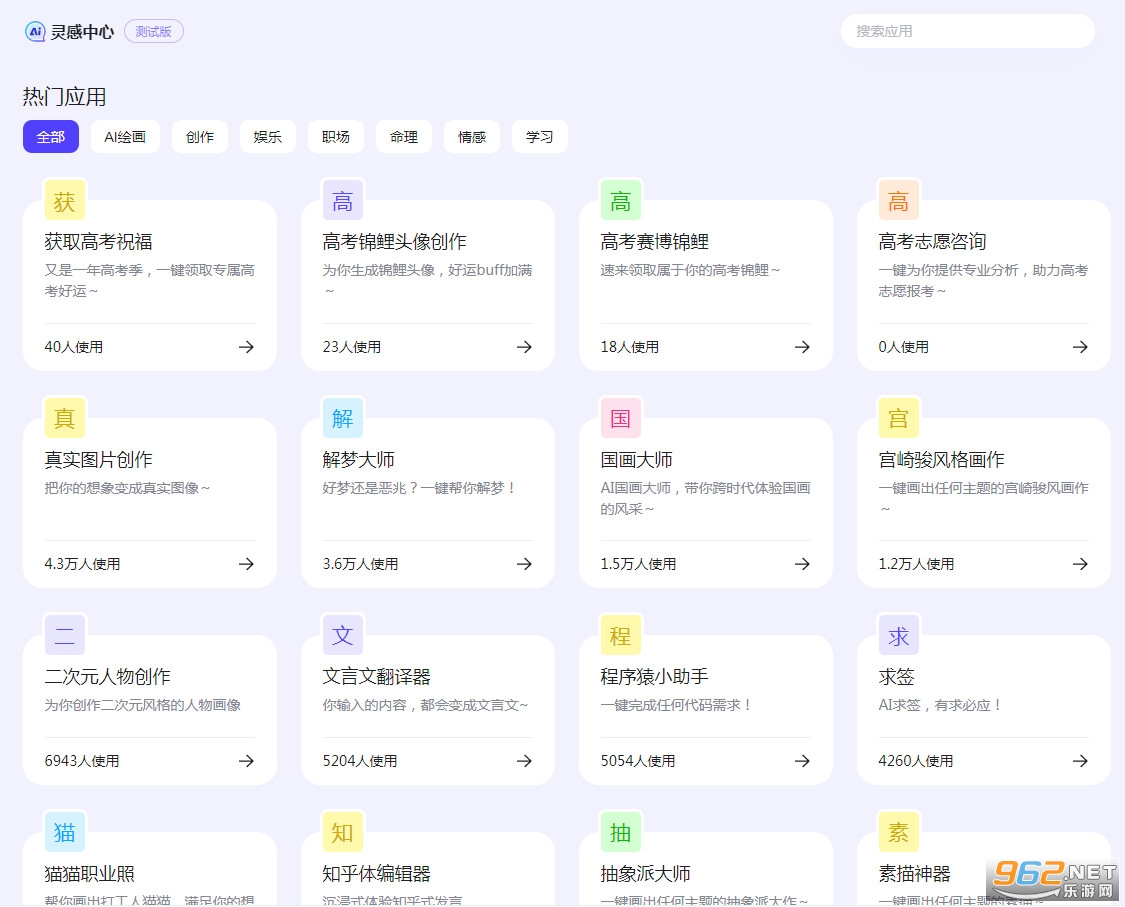
Task: Click the green 高 icon of 高考赛博锦鲤
Action: [x=621, y=201]
